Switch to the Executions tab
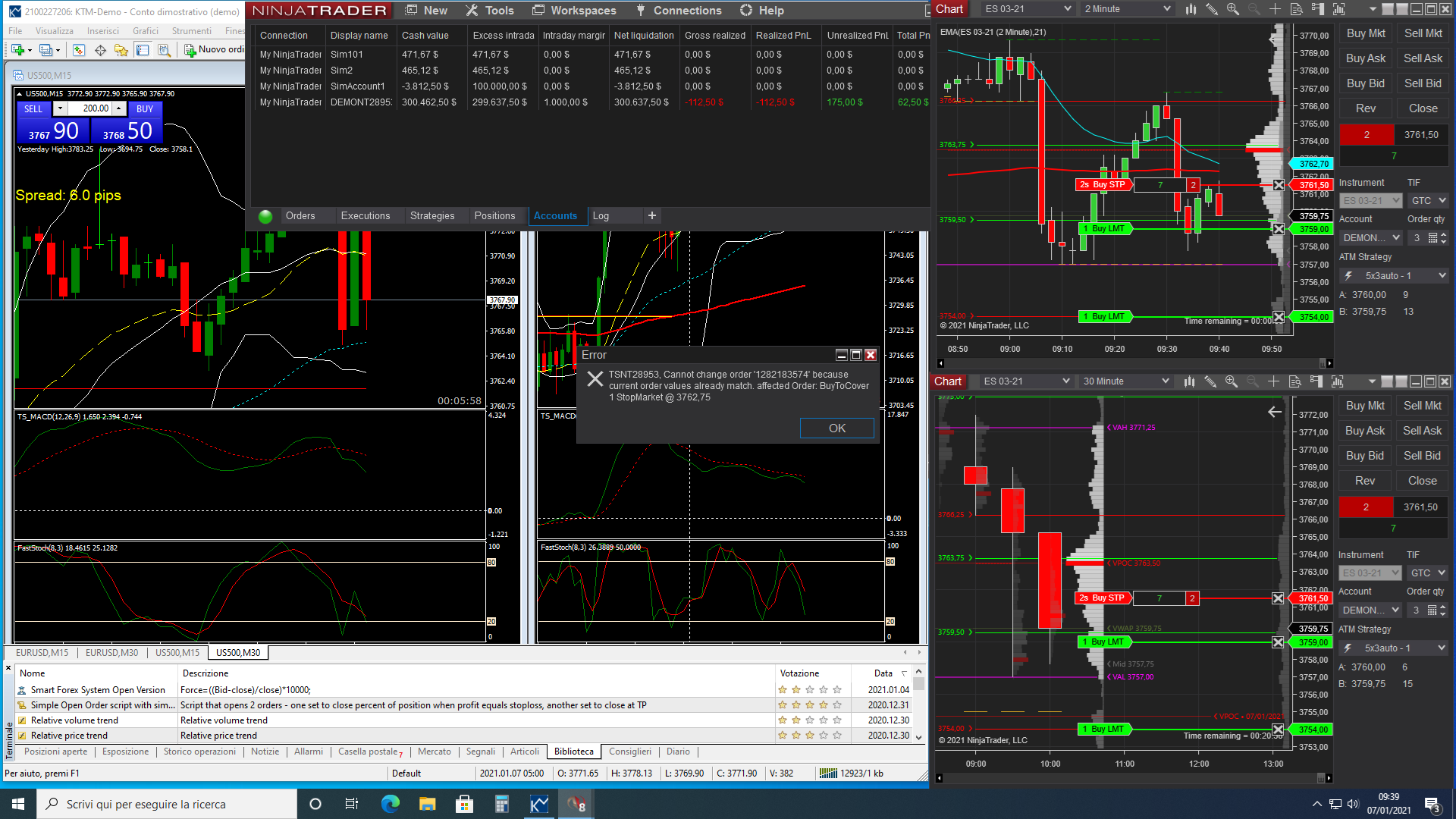Image resolution: width=1456 pixels, height=819 pixels. click(x=365, y=216)
